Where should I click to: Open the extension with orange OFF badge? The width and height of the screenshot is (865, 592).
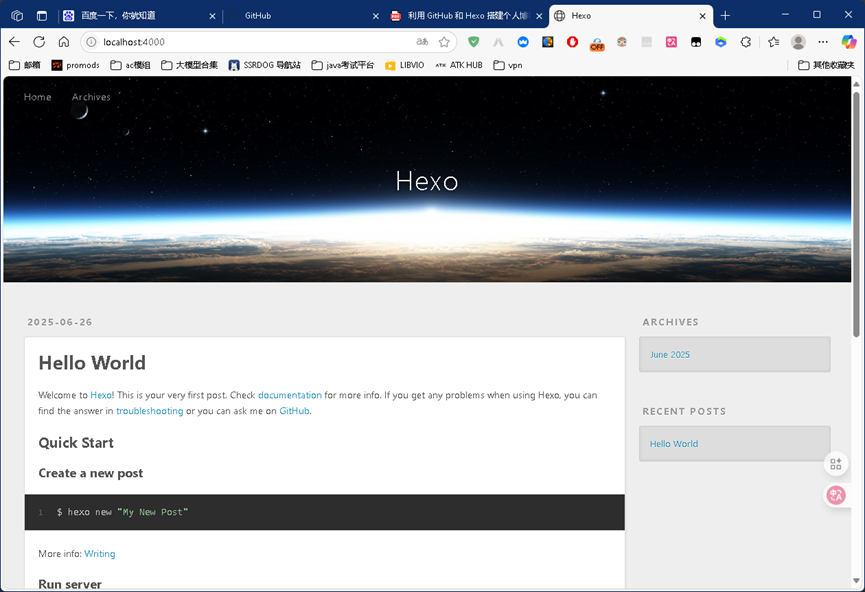597,43
